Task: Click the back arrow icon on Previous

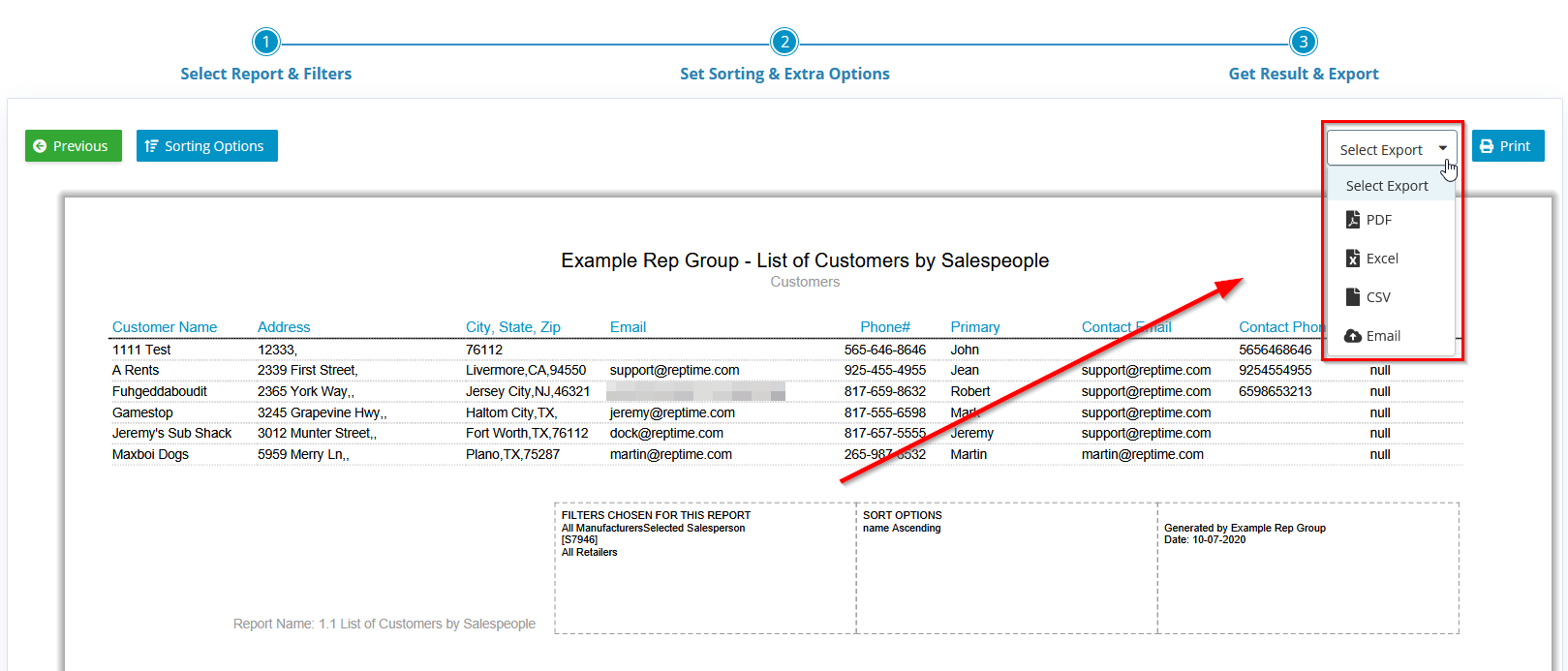Action: (x=40, y=146)
